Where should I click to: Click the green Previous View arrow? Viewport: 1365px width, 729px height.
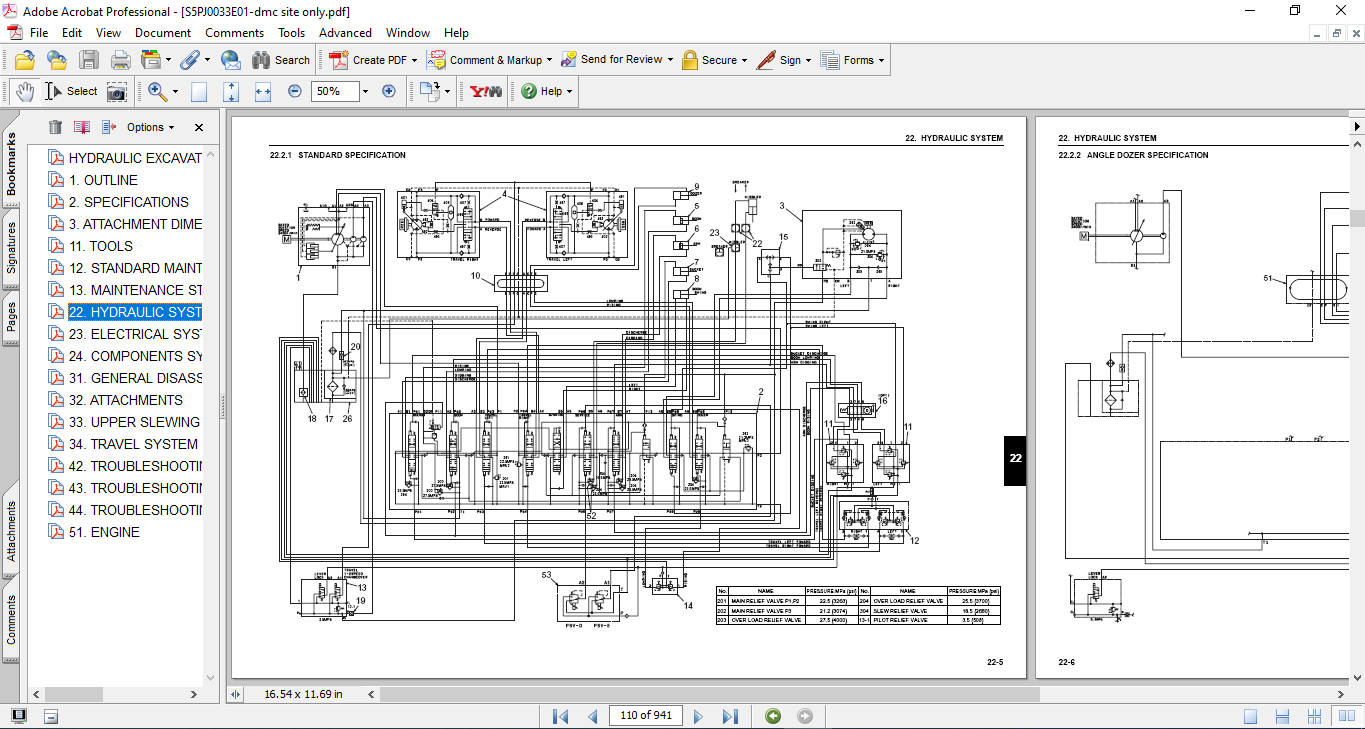pos(773,716)
